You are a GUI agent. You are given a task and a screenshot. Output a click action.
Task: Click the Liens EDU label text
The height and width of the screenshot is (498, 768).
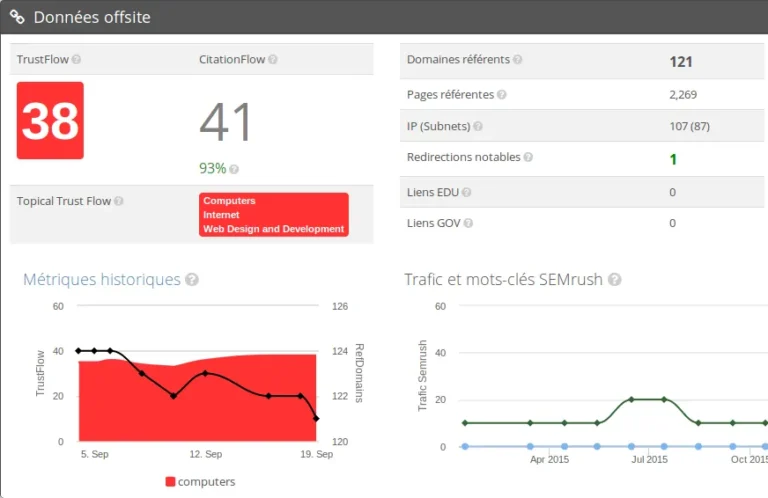coord(433,192)
